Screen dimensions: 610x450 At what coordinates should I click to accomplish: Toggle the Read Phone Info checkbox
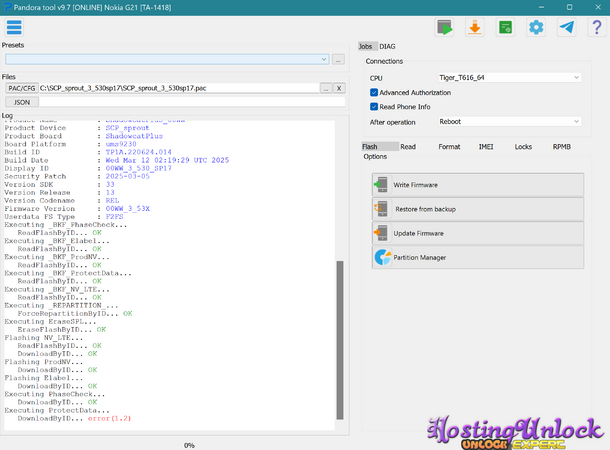[x=374, y=106]
